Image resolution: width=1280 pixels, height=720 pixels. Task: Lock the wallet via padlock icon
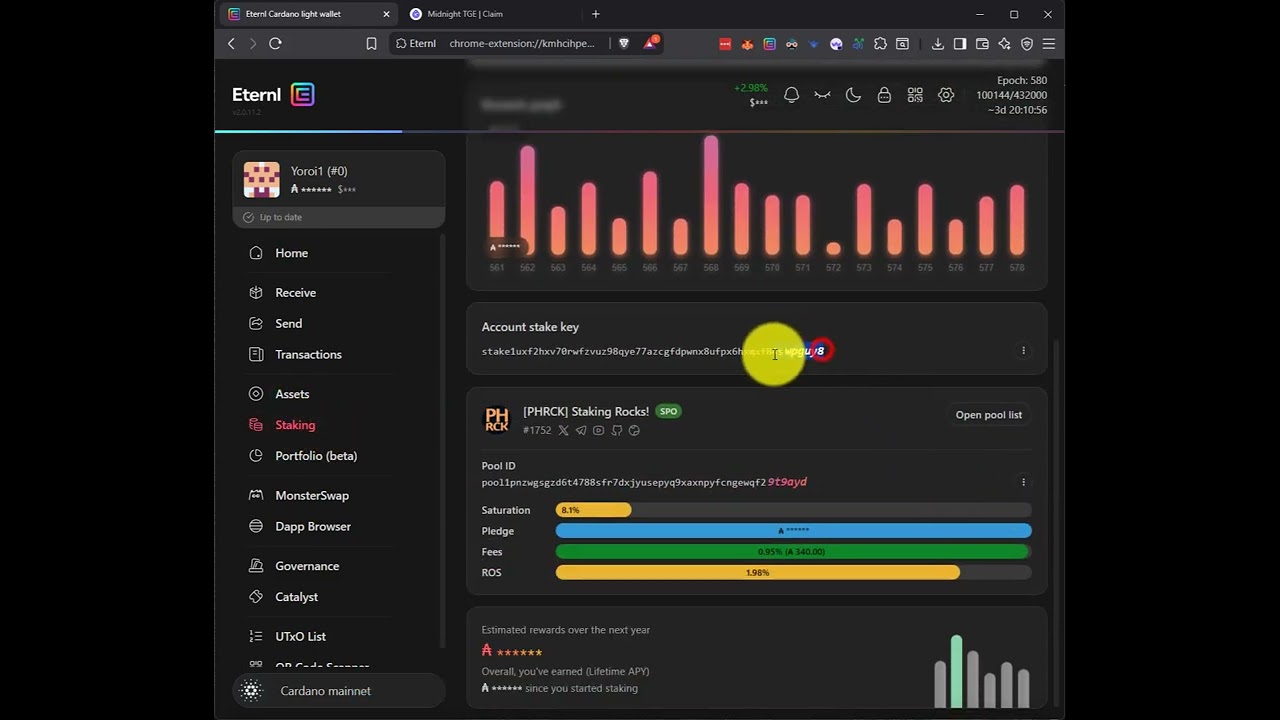(x=884, y=95)
